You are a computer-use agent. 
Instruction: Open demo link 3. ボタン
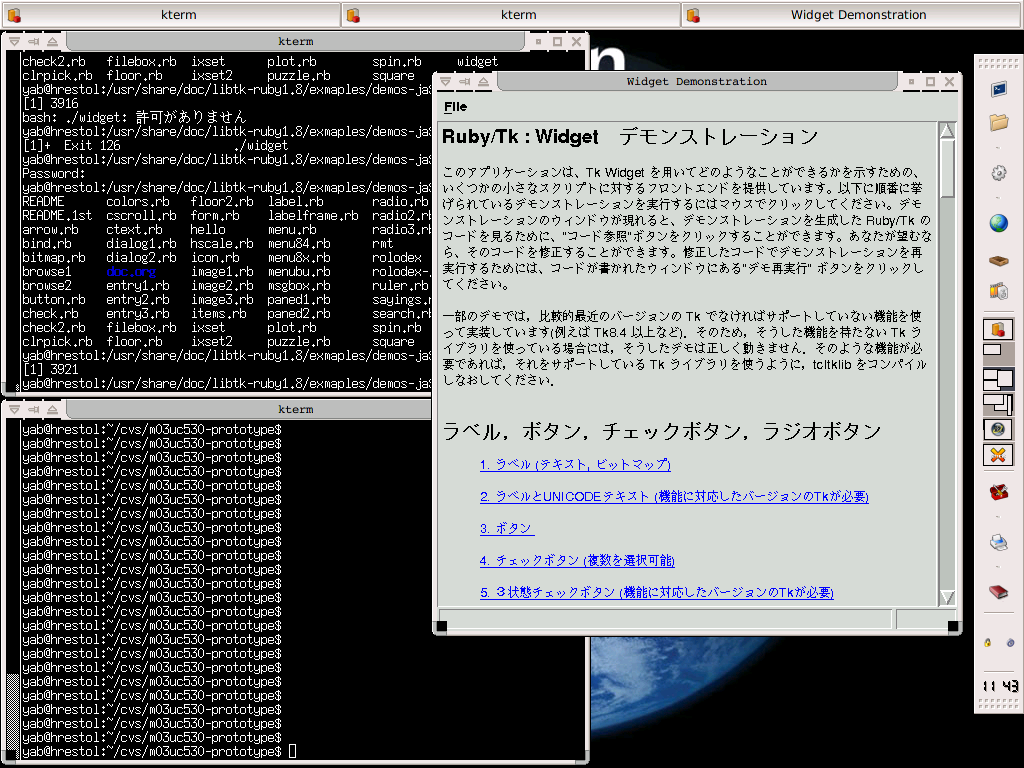pos(506,528)
